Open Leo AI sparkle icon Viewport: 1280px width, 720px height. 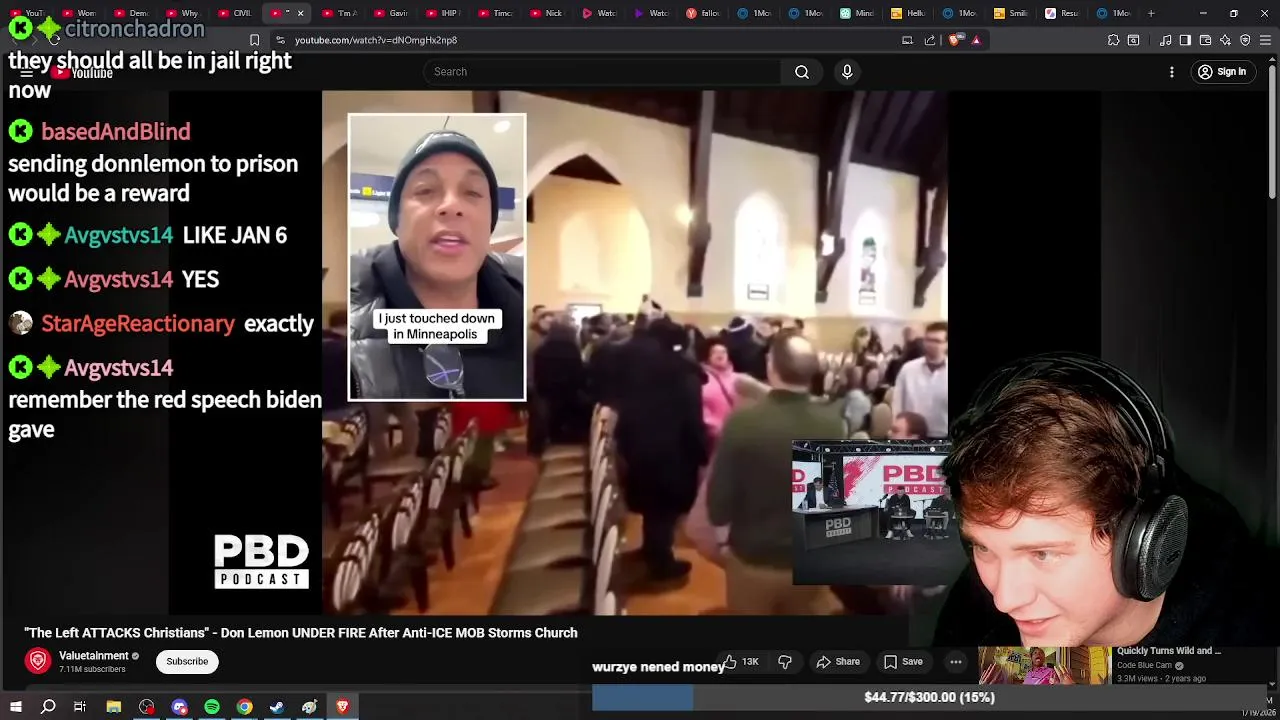pos(1225,40)
